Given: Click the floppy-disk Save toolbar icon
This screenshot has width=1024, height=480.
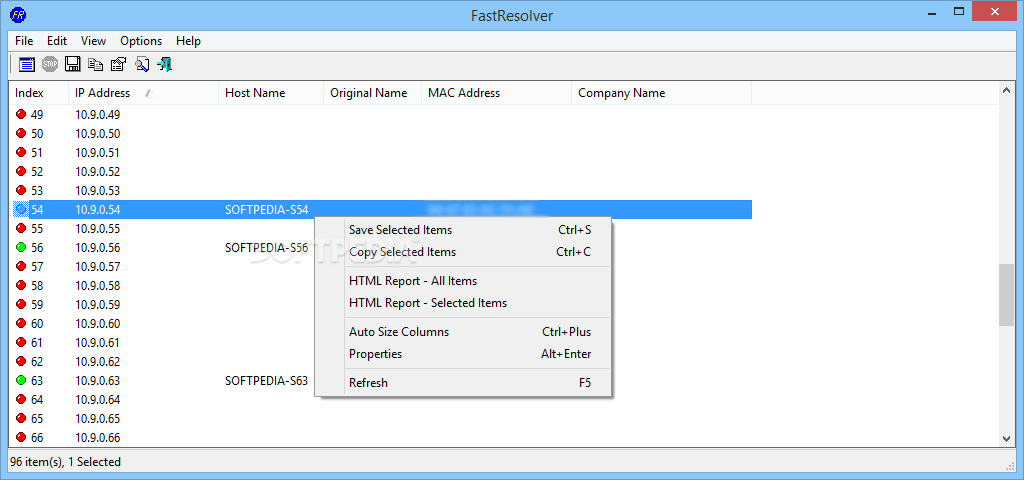Looking at the screenshot, I should [x=72, y=64].
